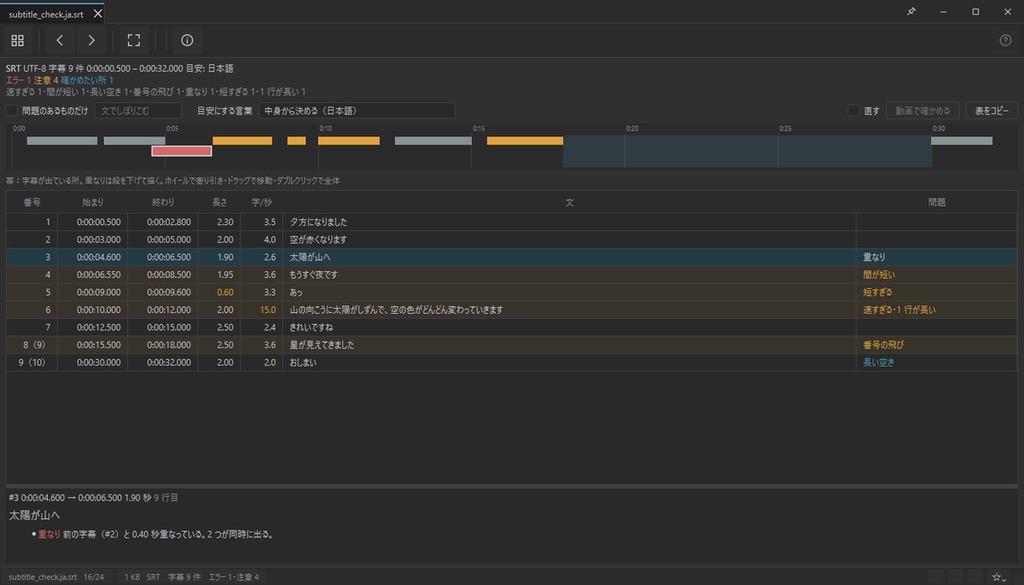Click エラー 1 summary count

pyautogui.click(x=18, y=80)
